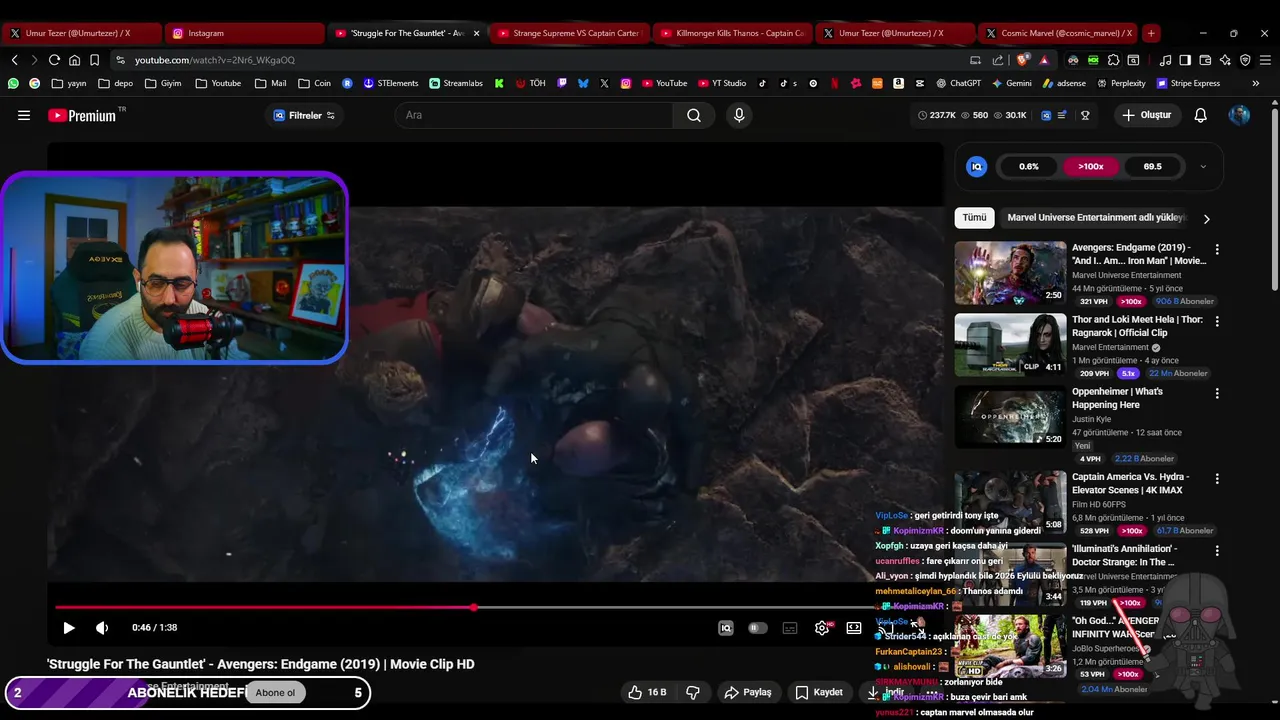Screen dimensions: 1280x720
Task: Reload the page
Action: pos(54,60)
